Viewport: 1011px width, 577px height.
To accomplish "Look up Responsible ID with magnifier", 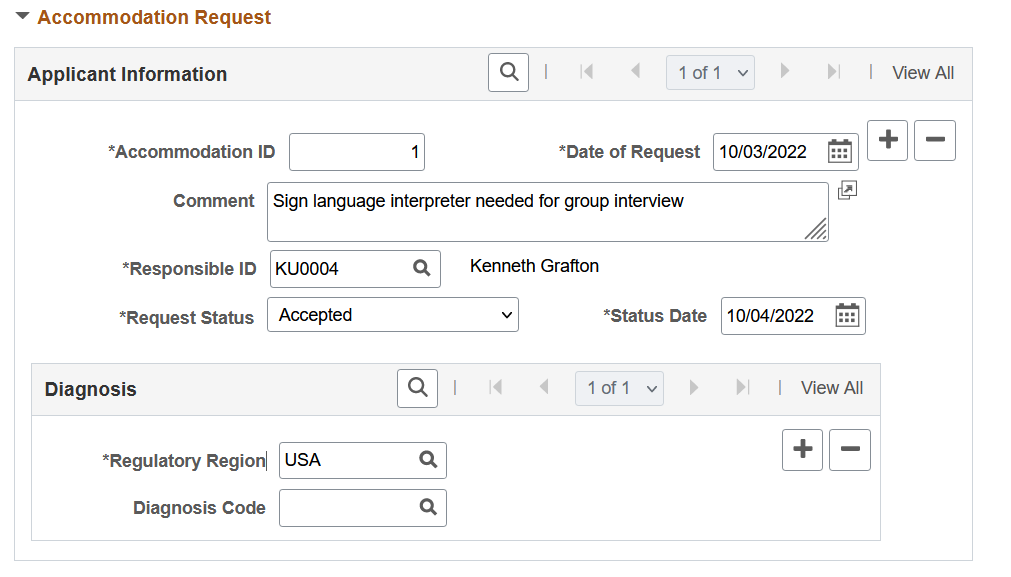I will (422, 268).
